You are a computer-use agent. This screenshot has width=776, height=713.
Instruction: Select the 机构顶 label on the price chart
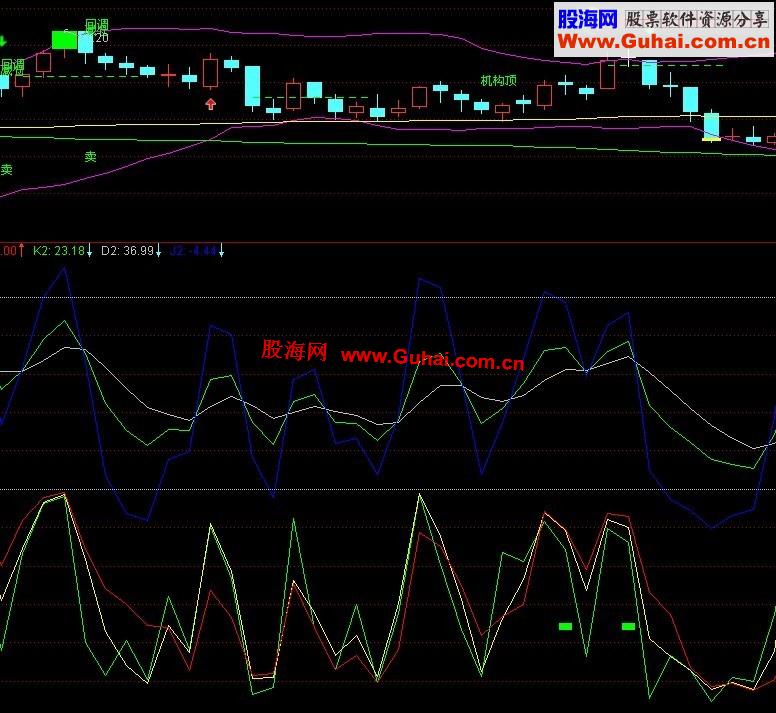point(498,81)
